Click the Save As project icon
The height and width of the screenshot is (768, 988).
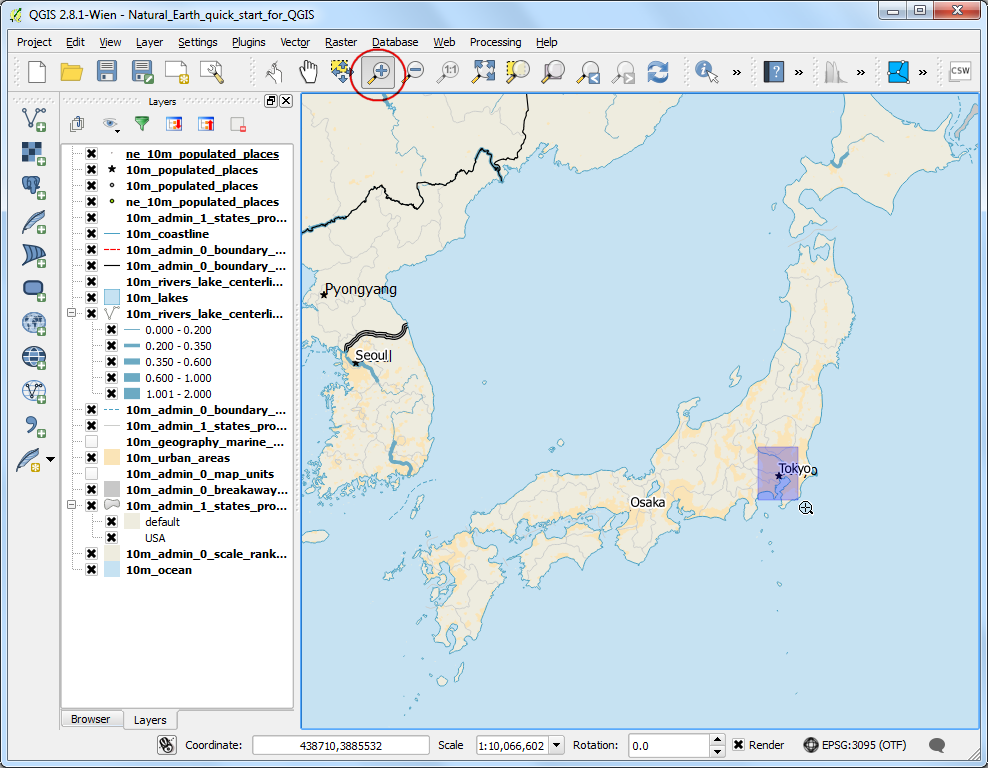[142, 72]
